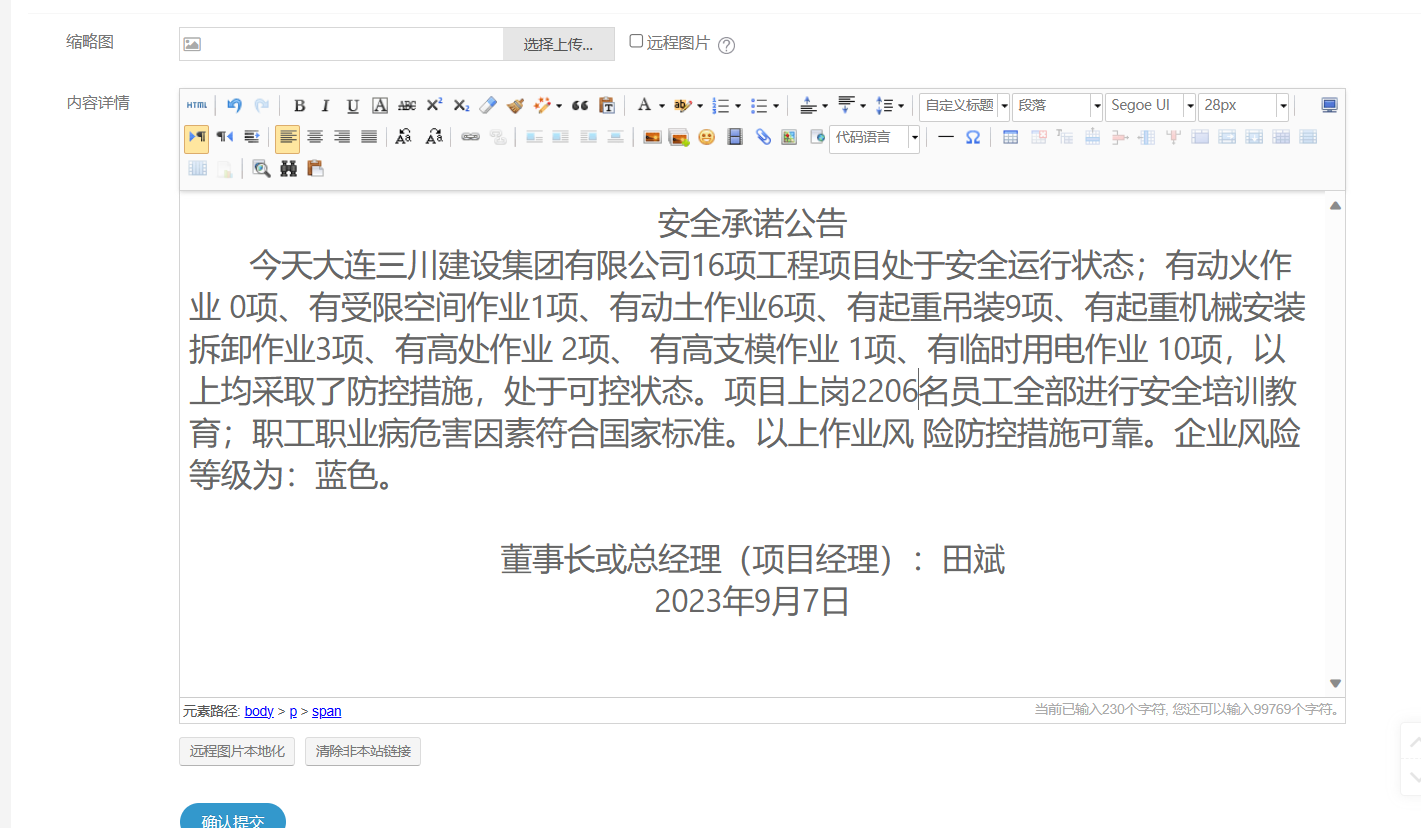The image size is (1421, 828).
Task: Toggle underline formatting
Action: tap(353, 105)
